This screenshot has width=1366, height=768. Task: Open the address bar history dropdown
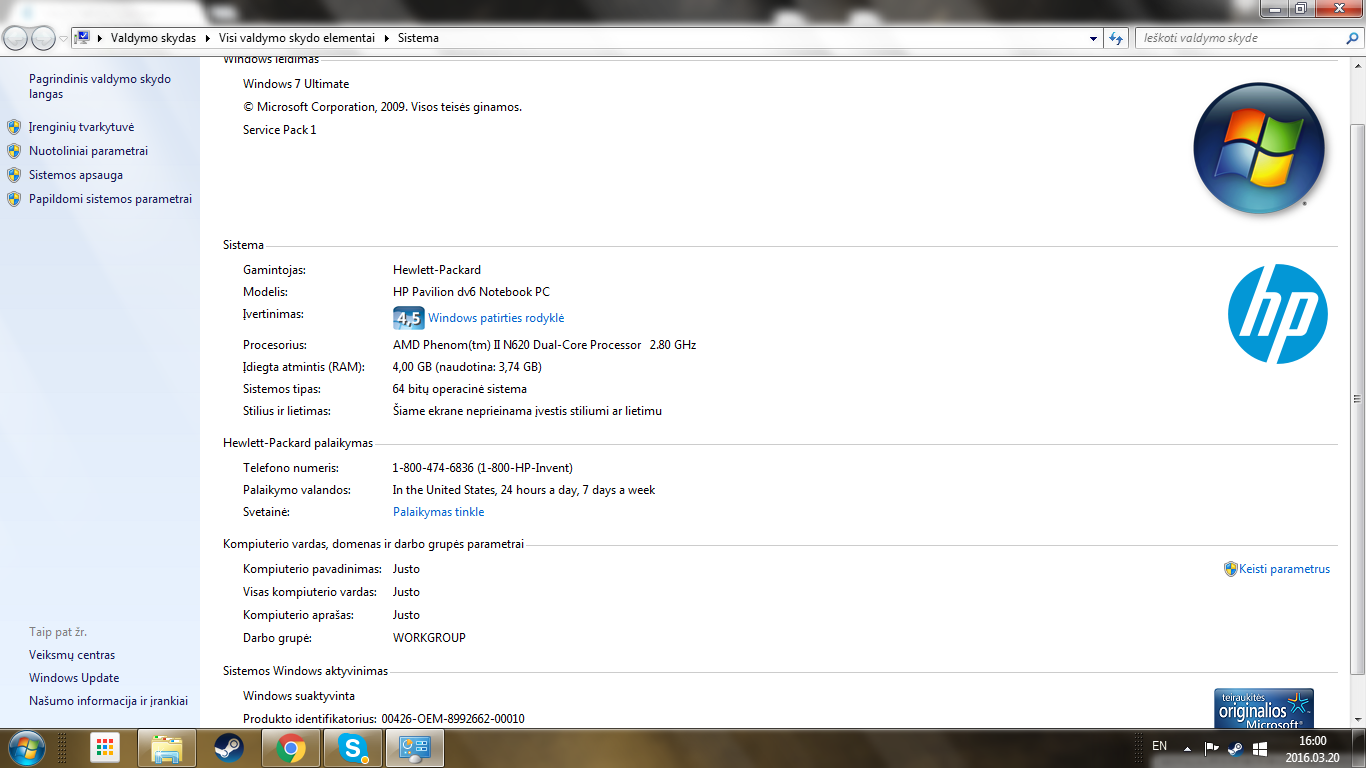[x=1093, y=38]
